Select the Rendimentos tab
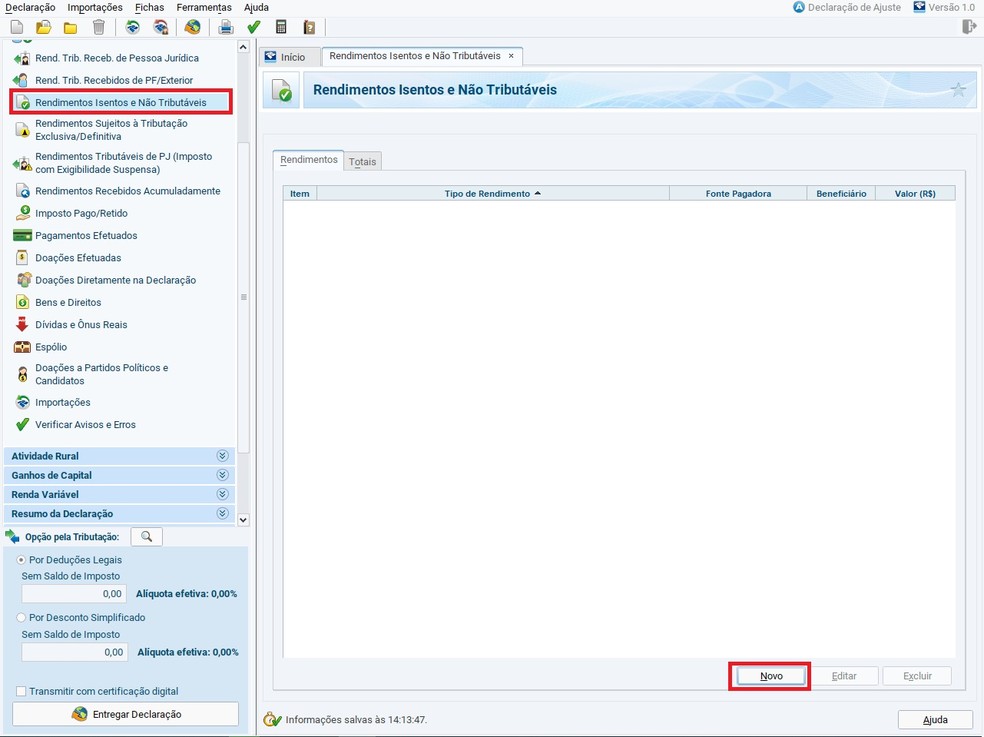 pos(309,159)
